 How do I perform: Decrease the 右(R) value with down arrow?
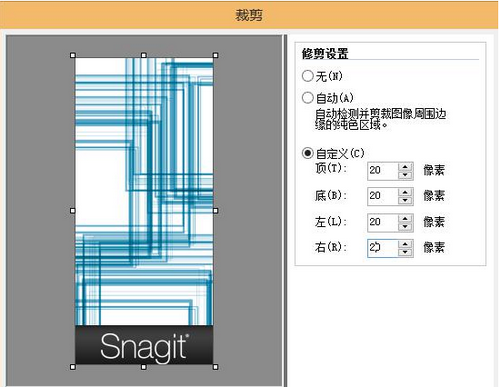pyautogui.click(x=405, y=252)
